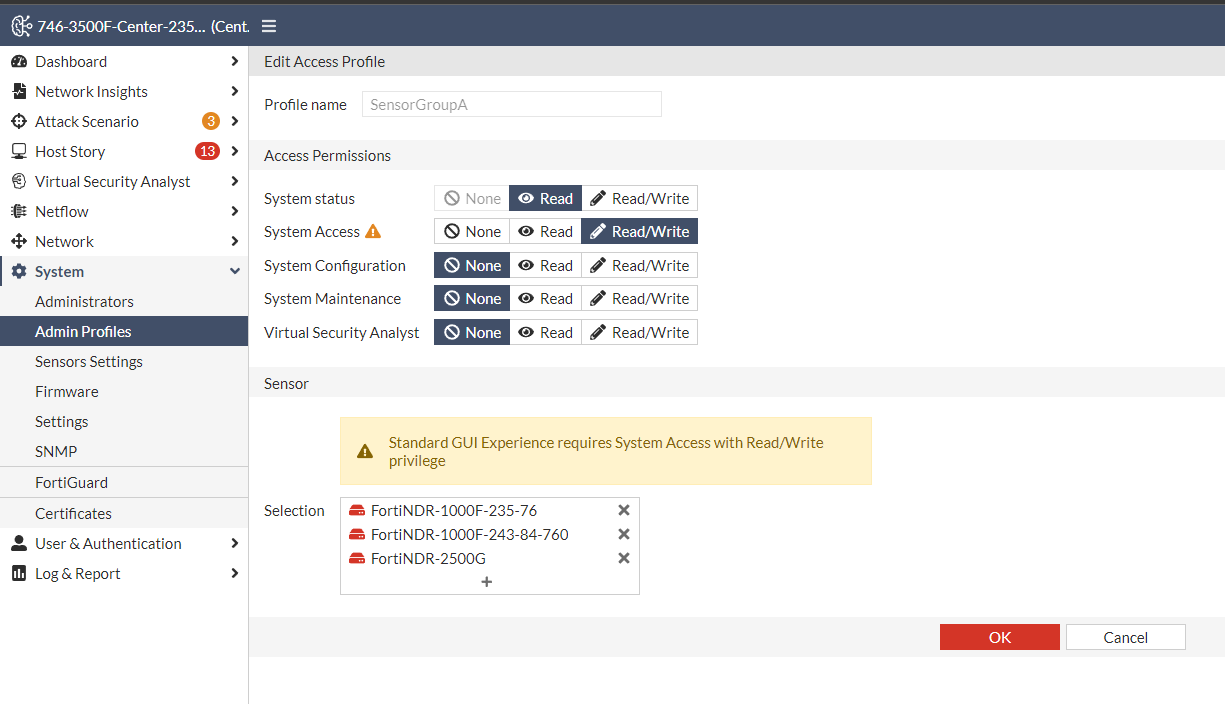
Task: Click the Netflow icon in sidebar
Action: pyautogui.click(x=18, y=211)
